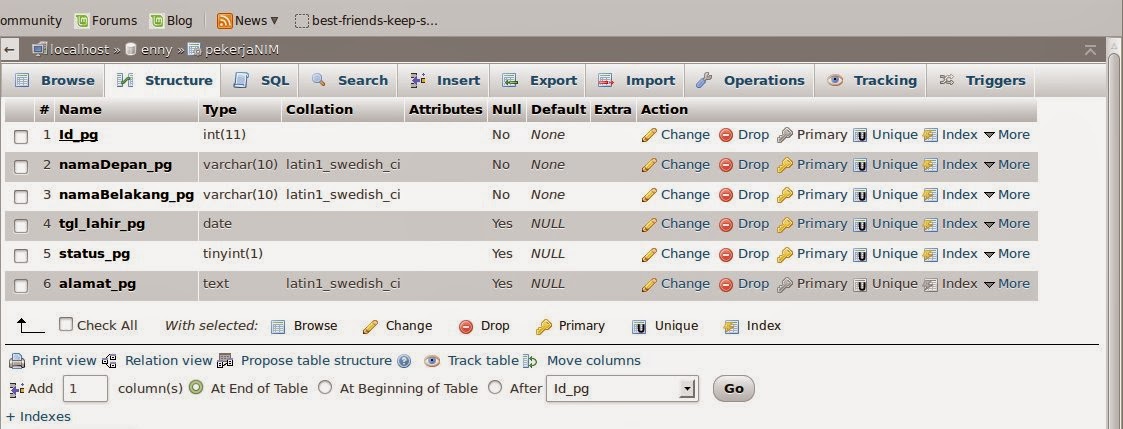The width and height of the screenshot is (1123, 429).
Task: Open the Search tab
Action: coord(350,81)
